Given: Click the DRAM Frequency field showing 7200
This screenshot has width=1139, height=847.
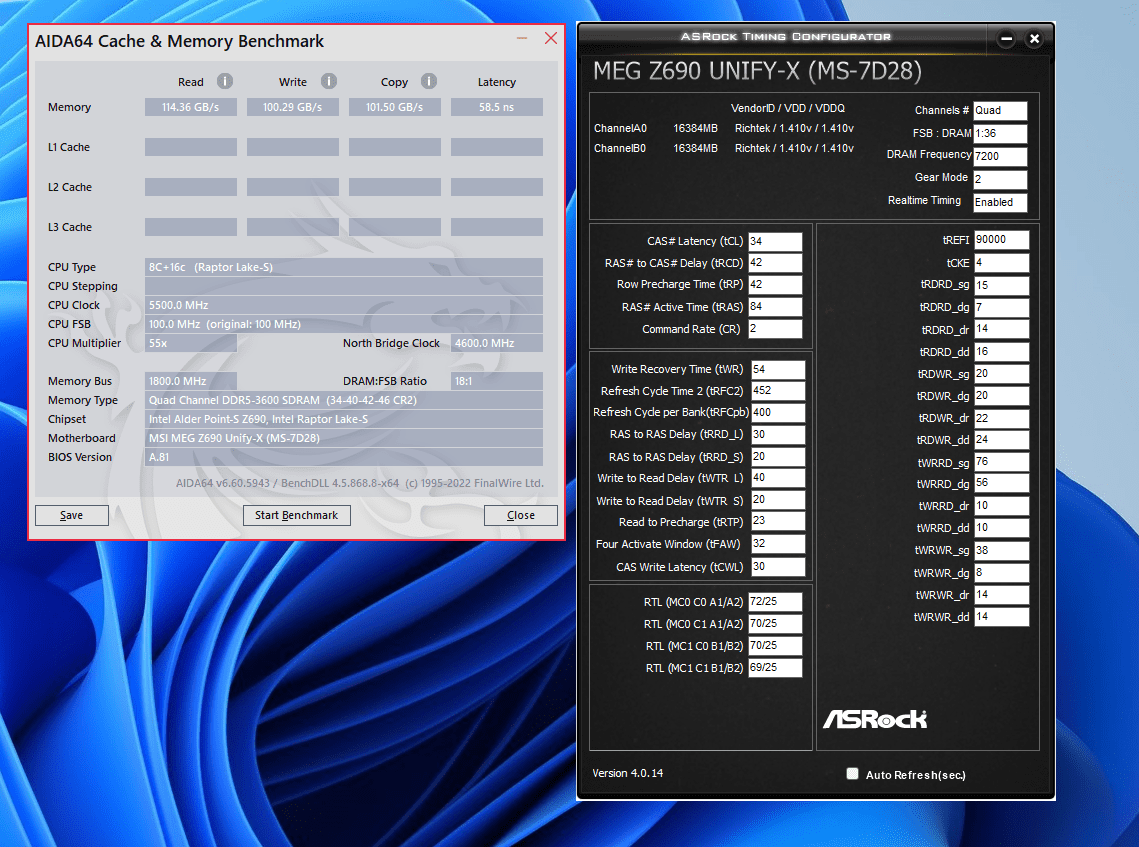Looking at the screenshot, I should (x=1000, y=156).
